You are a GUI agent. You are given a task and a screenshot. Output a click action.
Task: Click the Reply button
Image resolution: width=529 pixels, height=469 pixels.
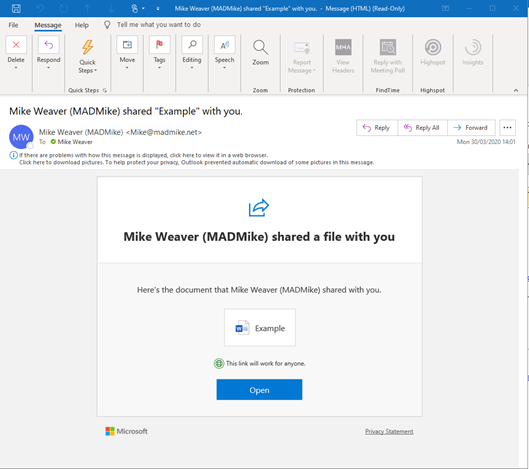click(377, 128)
